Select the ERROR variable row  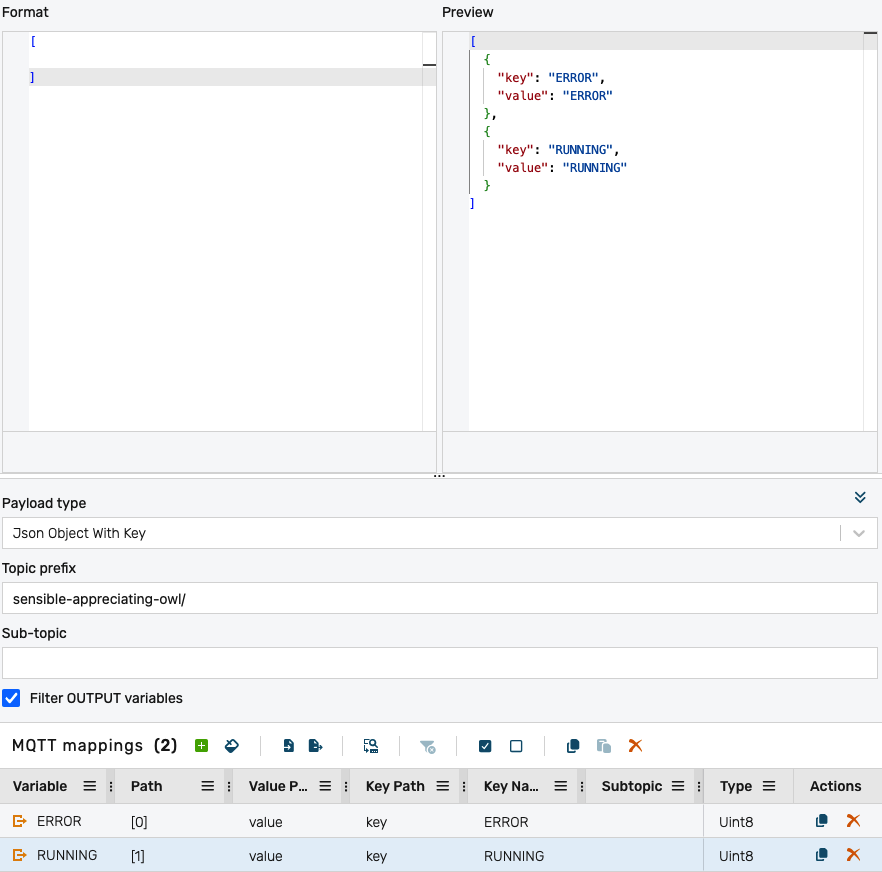[x=59, y=821]
